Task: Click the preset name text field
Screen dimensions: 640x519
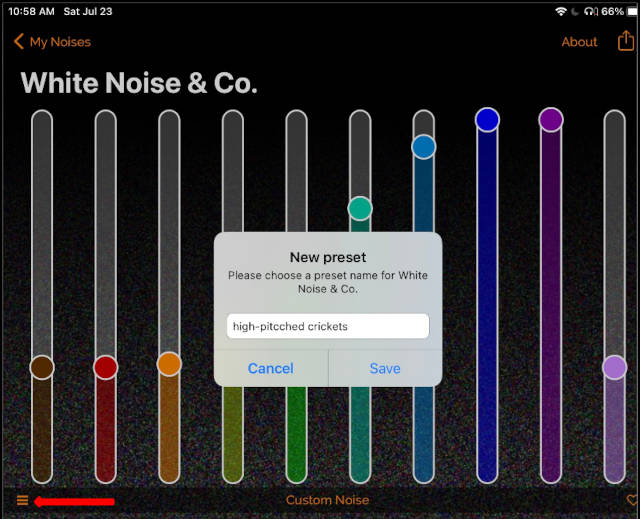Action: (328, 326)
